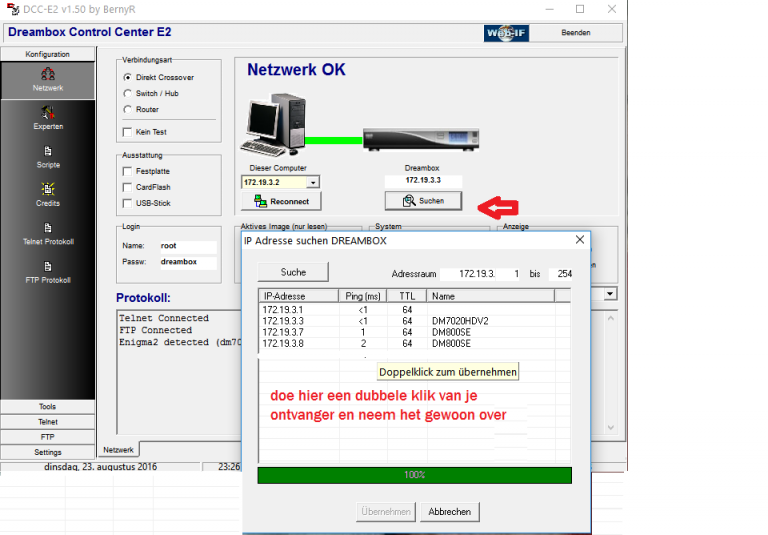Open the Scripte sidebar icon
This screenshot has height=535, width=768.
point(47,155)
